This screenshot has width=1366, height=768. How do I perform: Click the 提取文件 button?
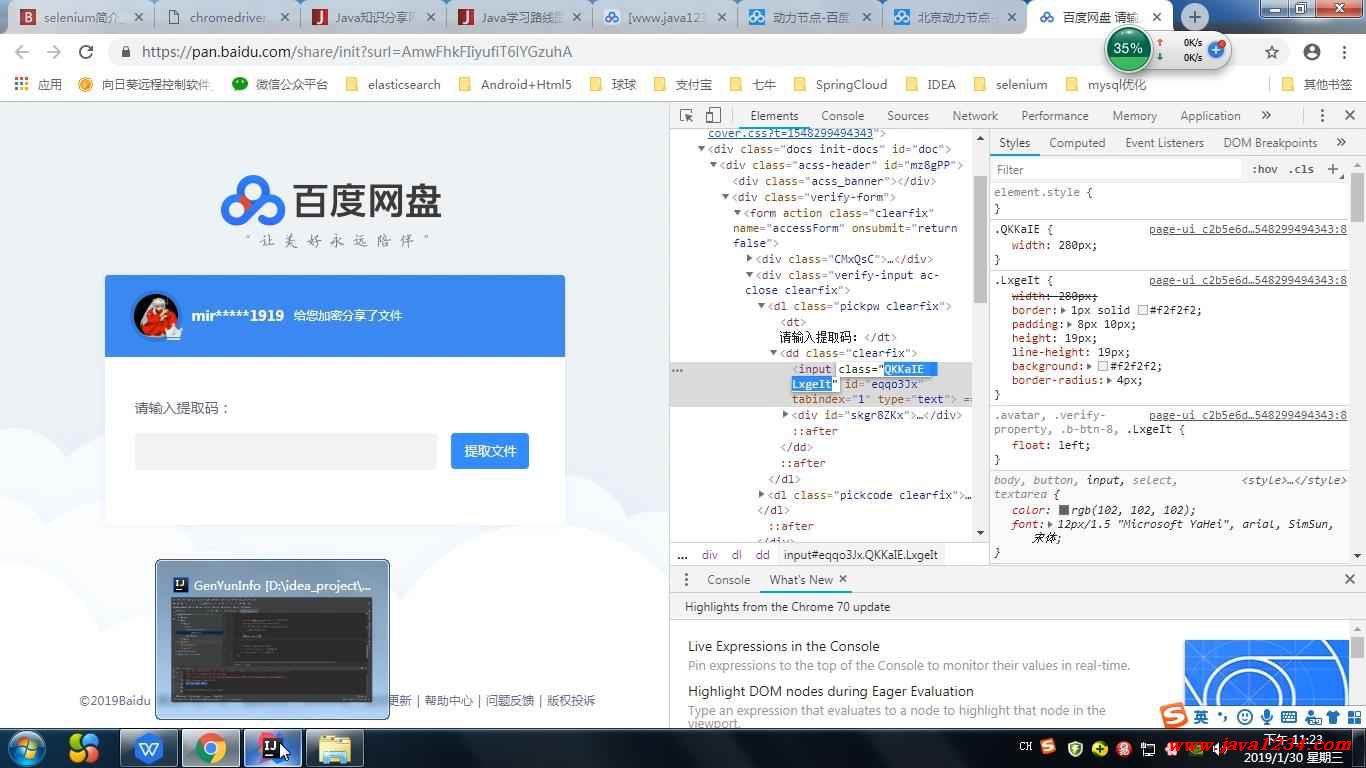[x=490, y=451]
